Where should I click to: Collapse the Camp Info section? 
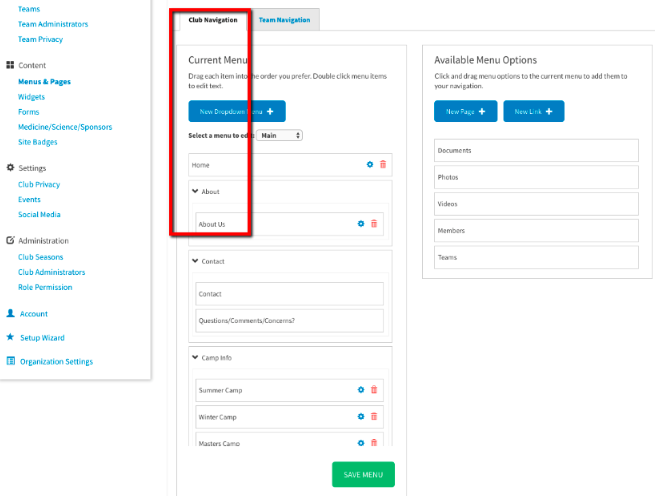coord(195,357)
